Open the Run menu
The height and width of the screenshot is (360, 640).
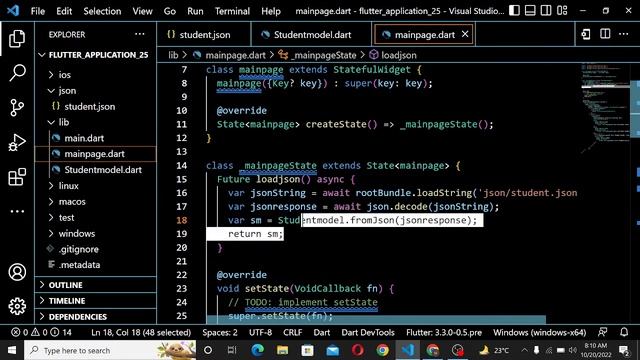click(x=195, y=11)
